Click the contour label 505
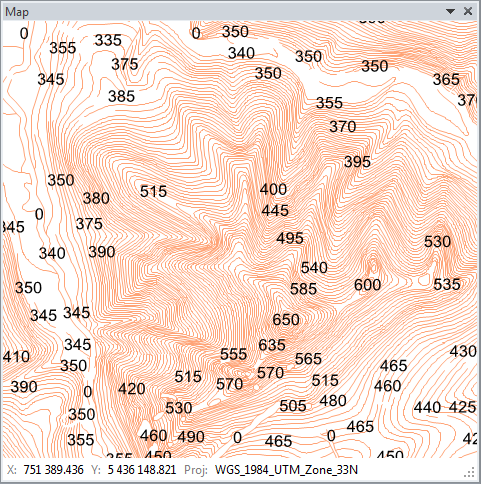This screenshot has width=481, height=484. click(293, 406)
